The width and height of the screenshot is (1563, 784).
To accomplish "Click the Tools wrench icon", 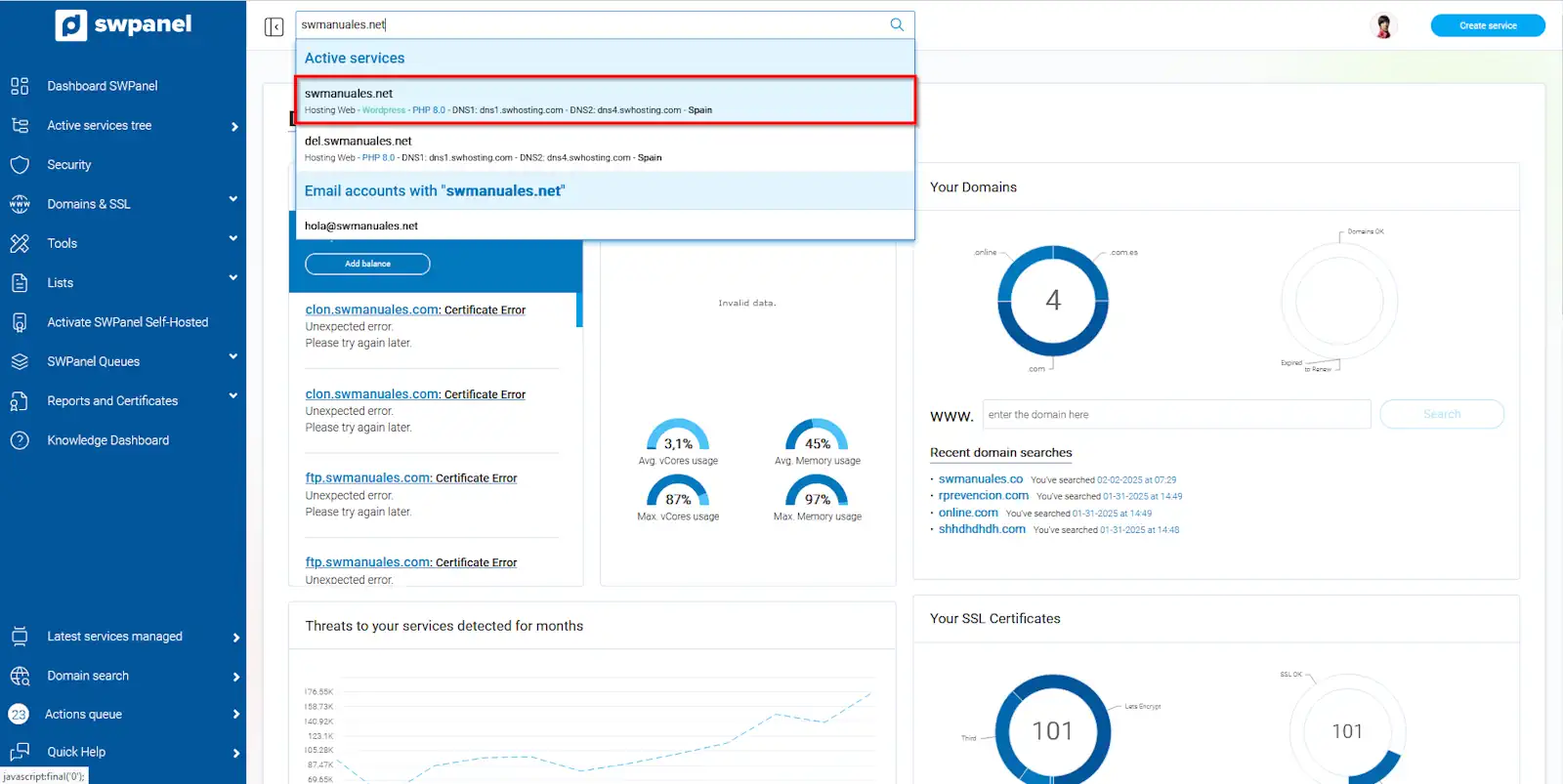I will click(x=20, y=243).
